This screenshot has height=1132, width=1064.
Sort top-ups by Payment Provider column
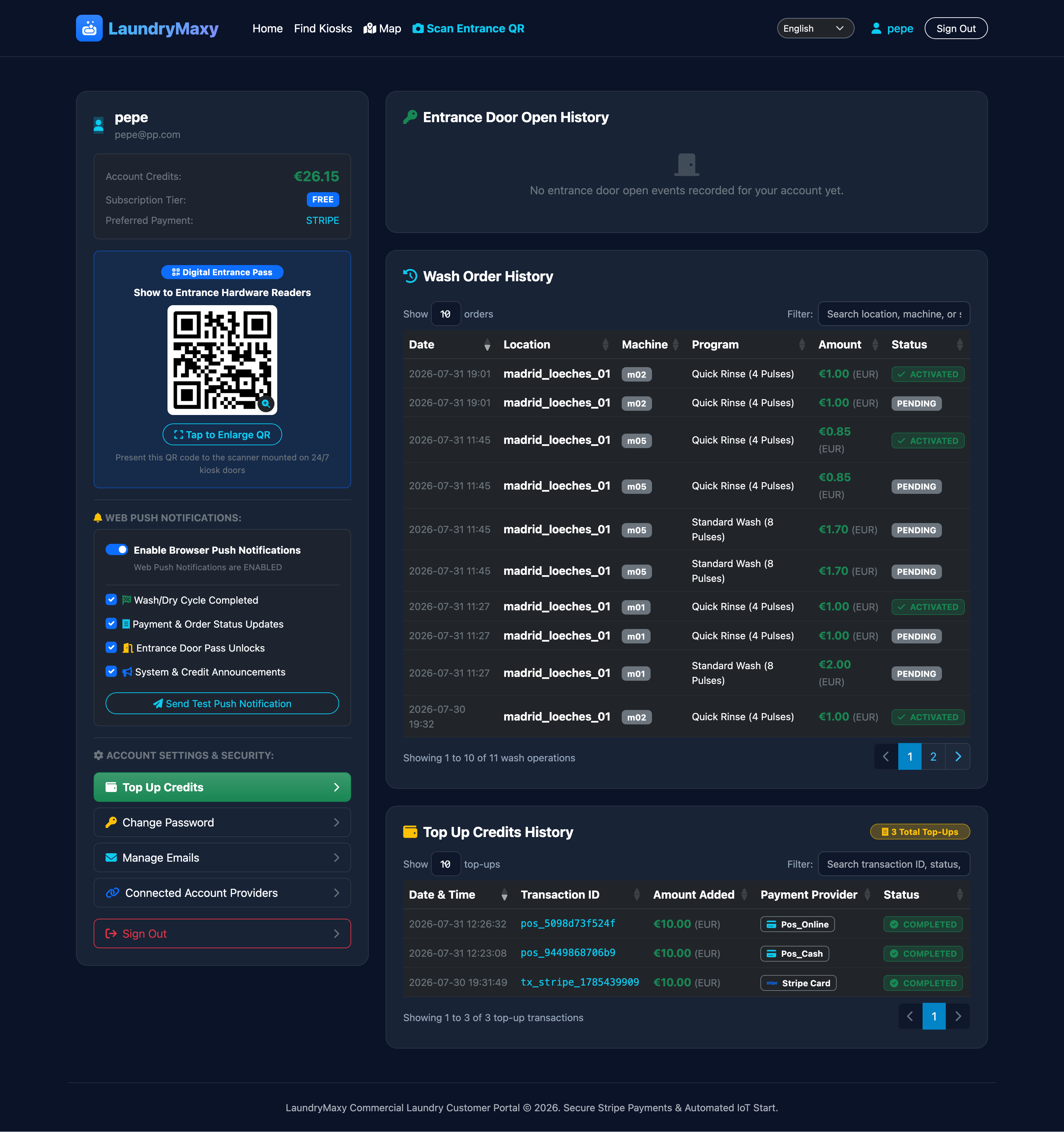point(816,894)
